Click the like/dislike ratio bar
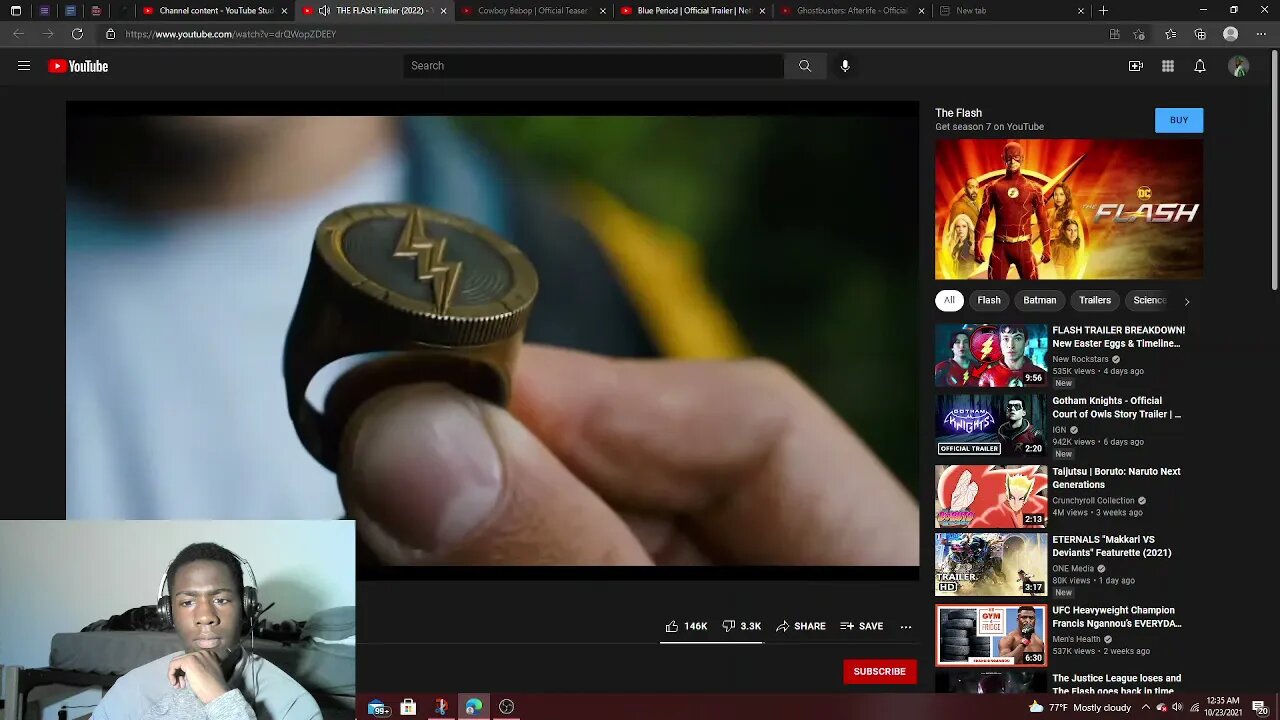1280x720 pixels. [711, 643]
